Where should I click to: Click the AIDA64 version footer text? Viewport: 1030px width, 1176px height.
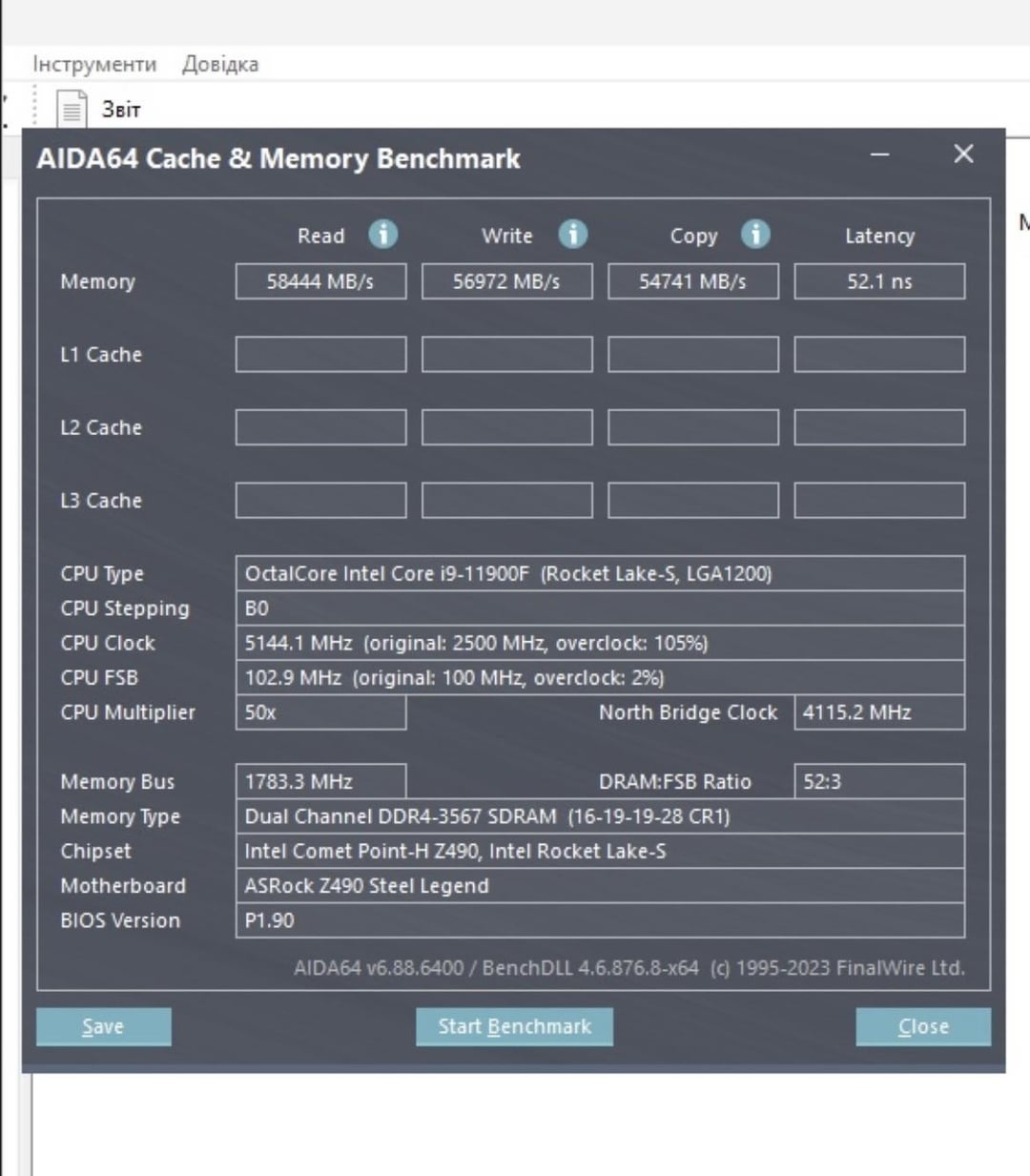click(629, 968)
